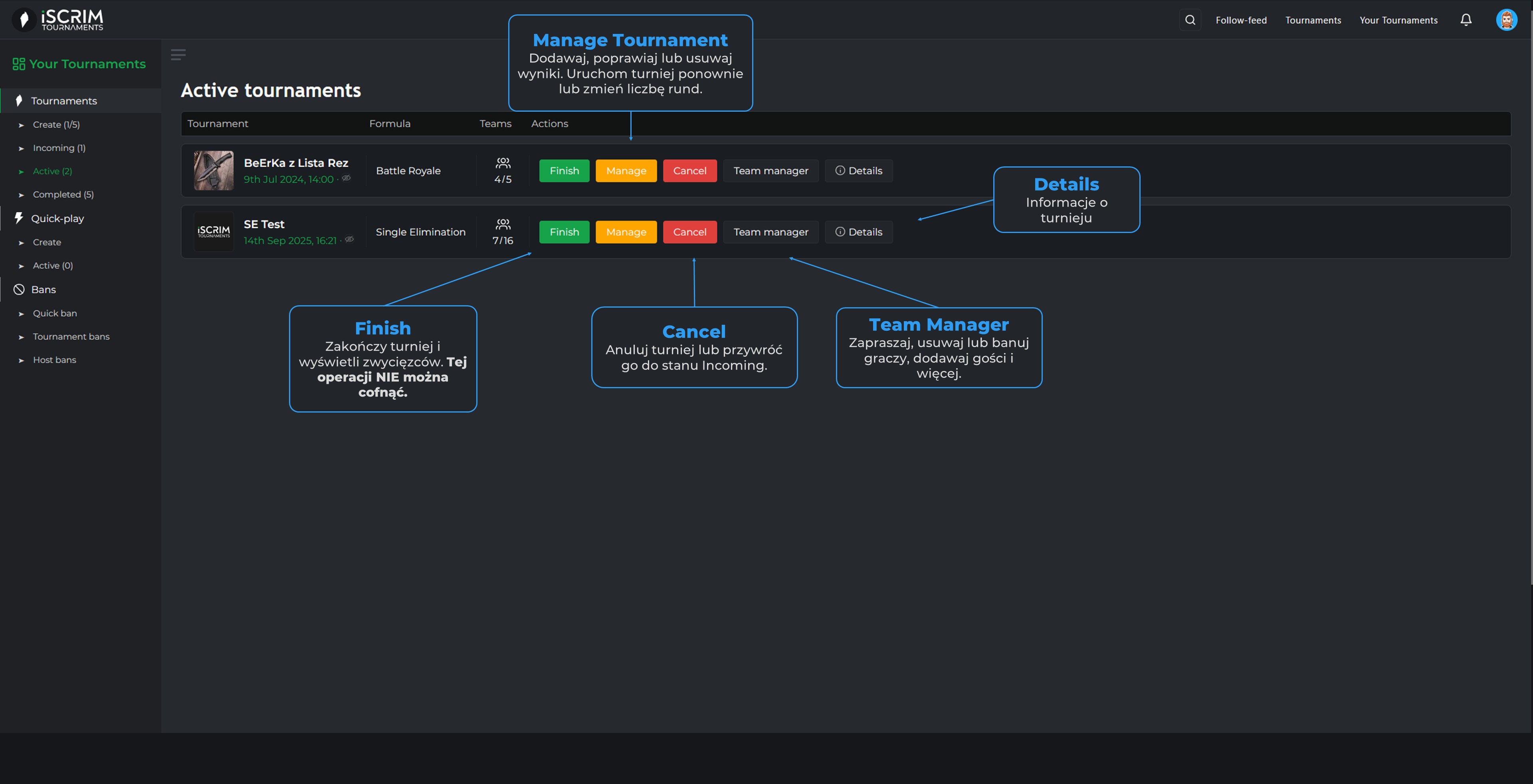Image resolution: width=1533 pixels, height=784 pixels.
Task: Open the user avatar profile menu
Action: point(1506,20)
